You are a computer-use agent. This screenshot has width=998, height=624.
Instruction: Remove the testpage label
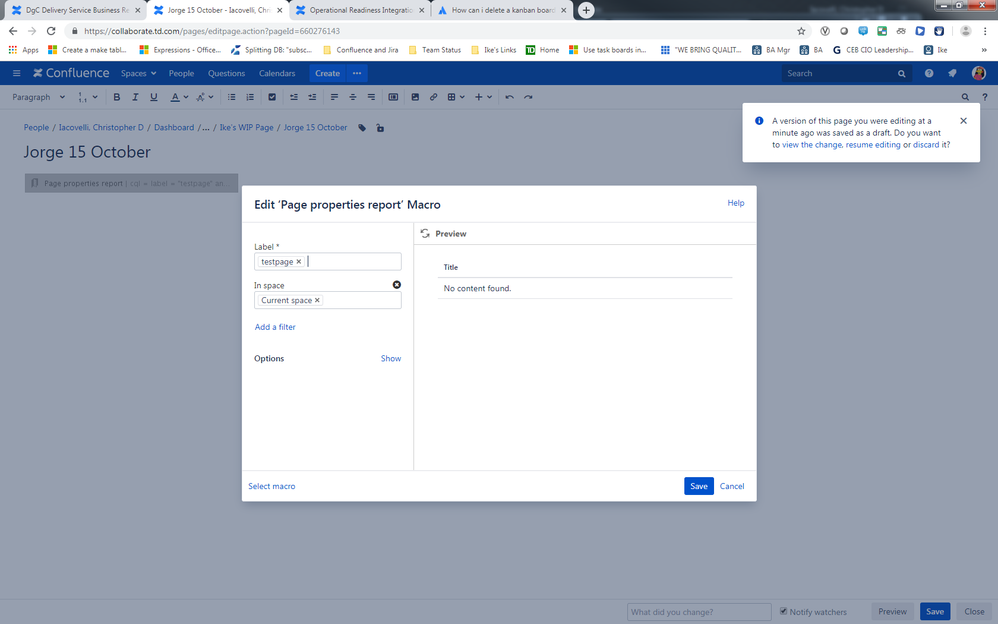299,262
